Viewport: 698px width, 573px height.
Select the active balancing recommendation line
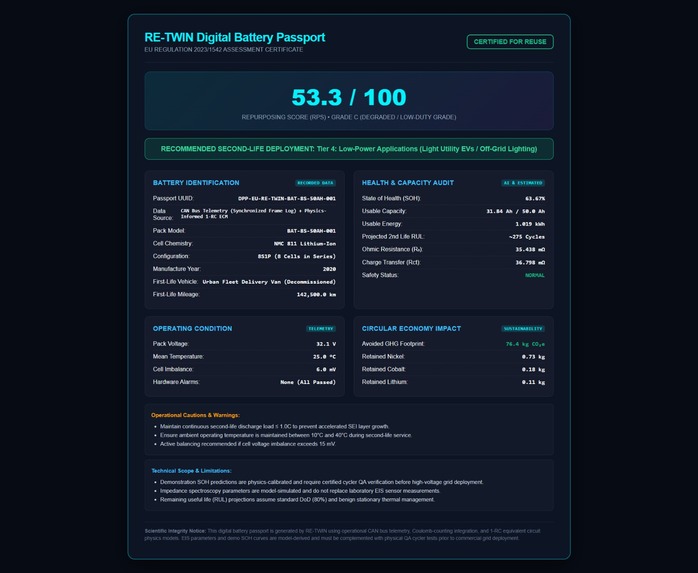tap(248, 444)
